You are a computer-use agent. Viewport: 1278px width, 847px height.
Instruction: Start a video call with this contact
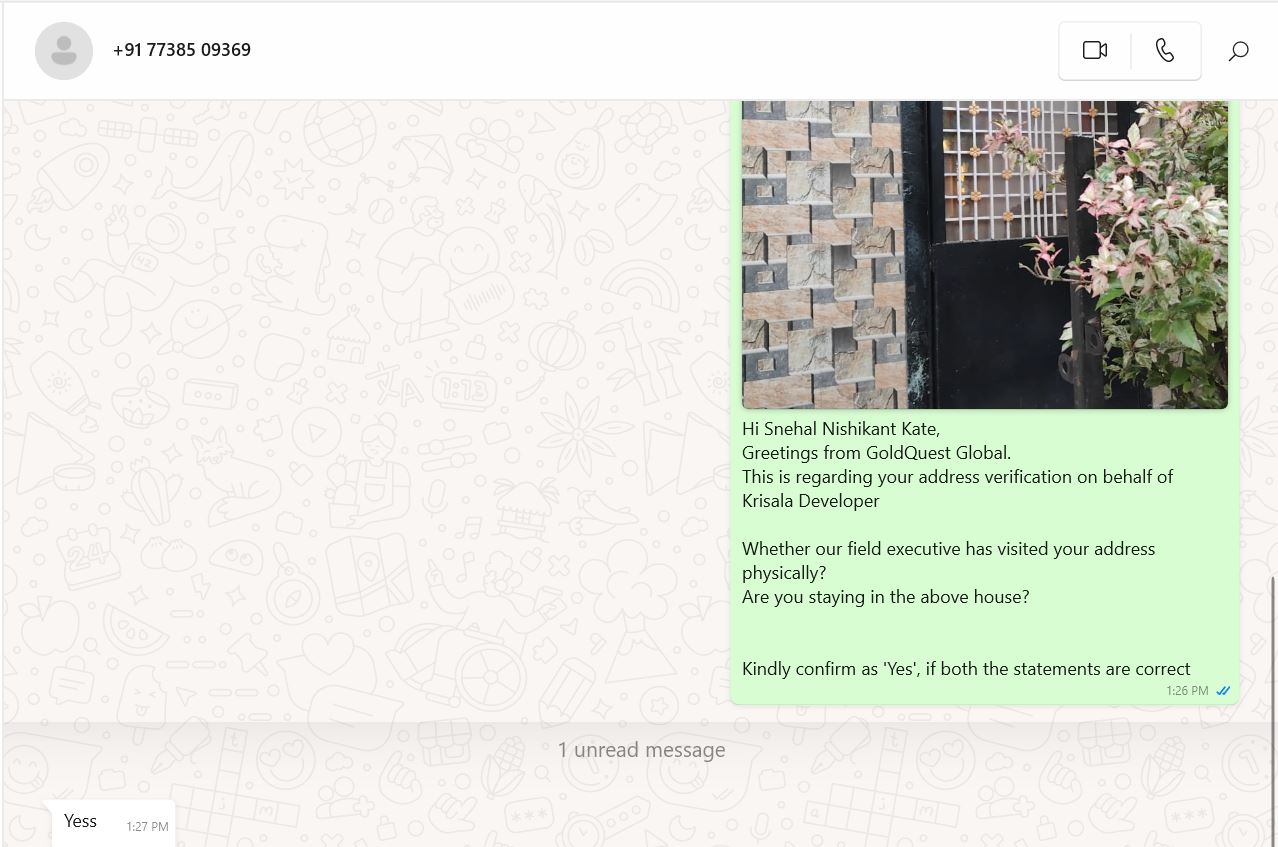[1095, 50]
